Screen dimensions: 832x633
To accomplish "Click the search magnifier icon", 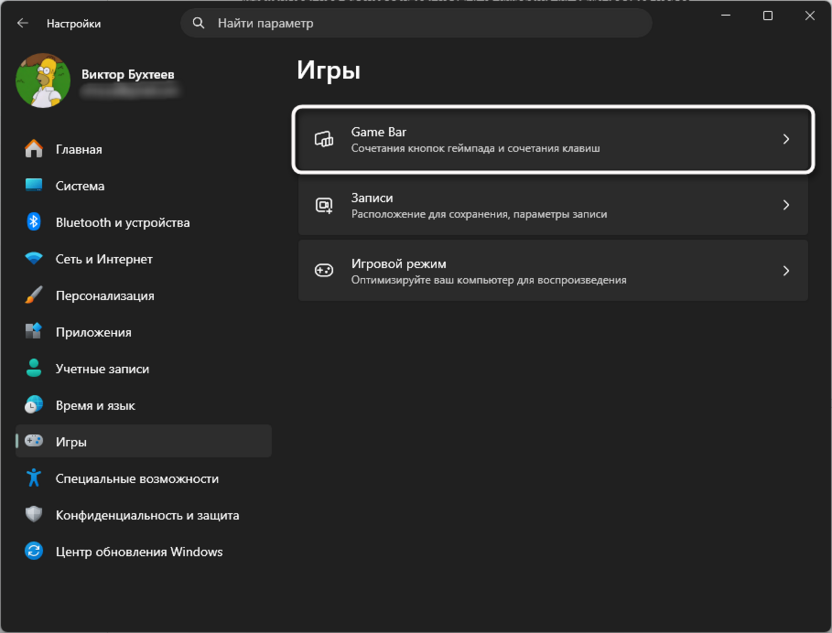I will point(198,23).
